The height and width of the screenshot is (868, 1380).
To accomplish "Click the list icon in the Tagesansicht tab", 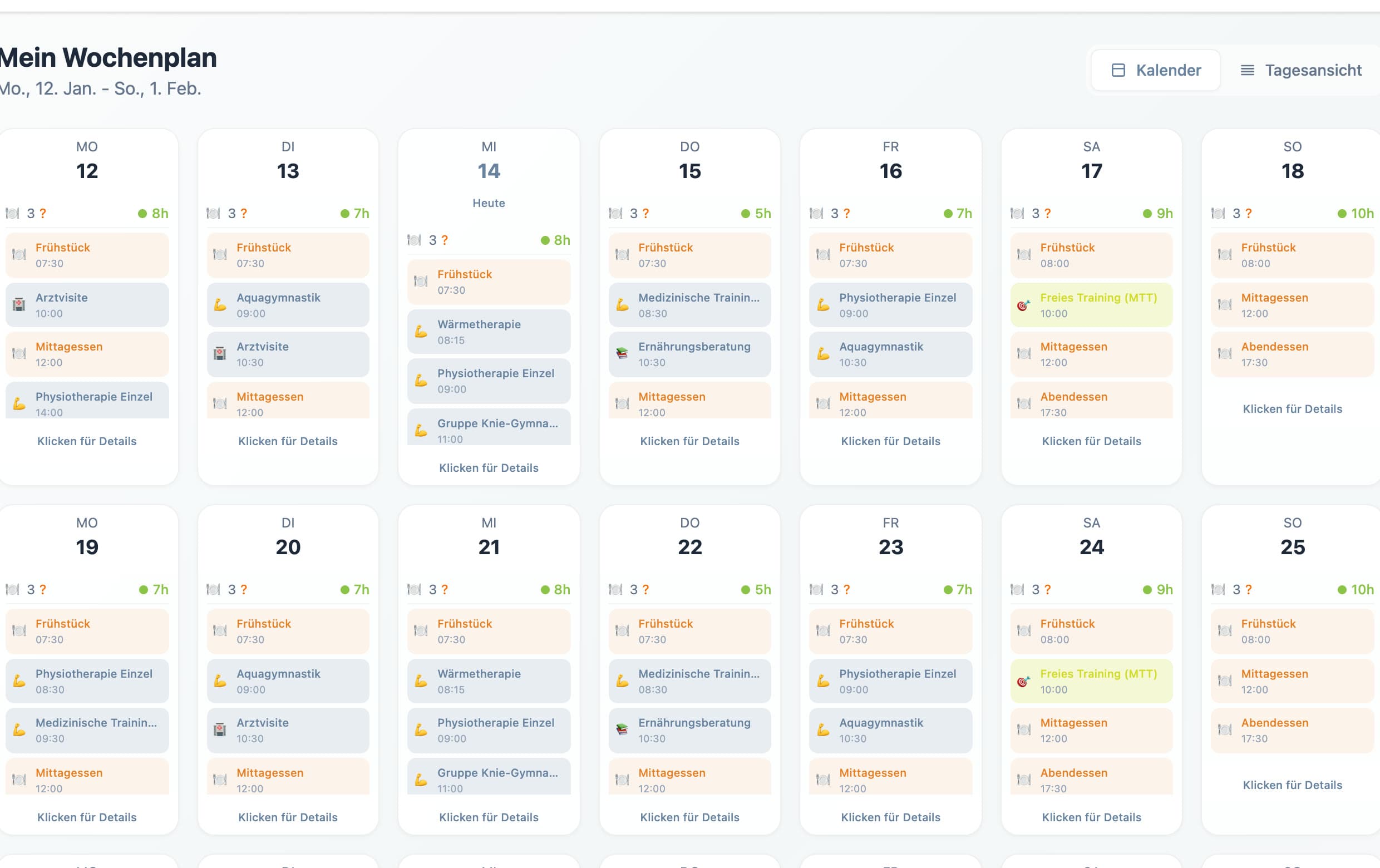I will click(x=1247, y=70).
